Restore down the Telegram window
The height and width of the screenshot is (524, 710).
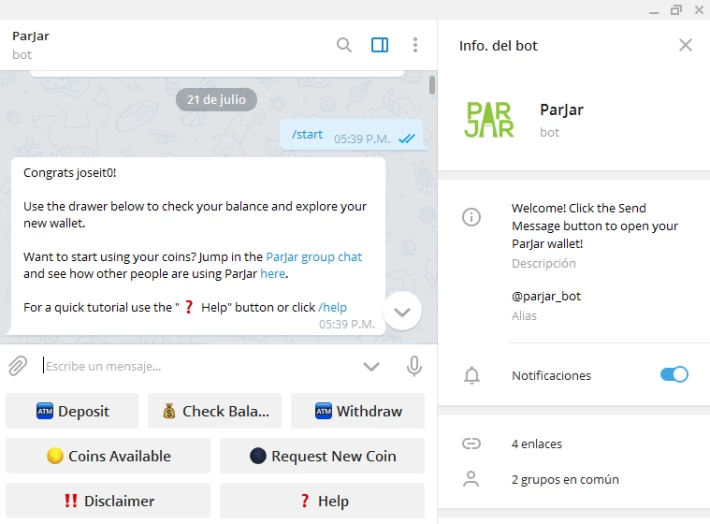click(x=676, y=10)
